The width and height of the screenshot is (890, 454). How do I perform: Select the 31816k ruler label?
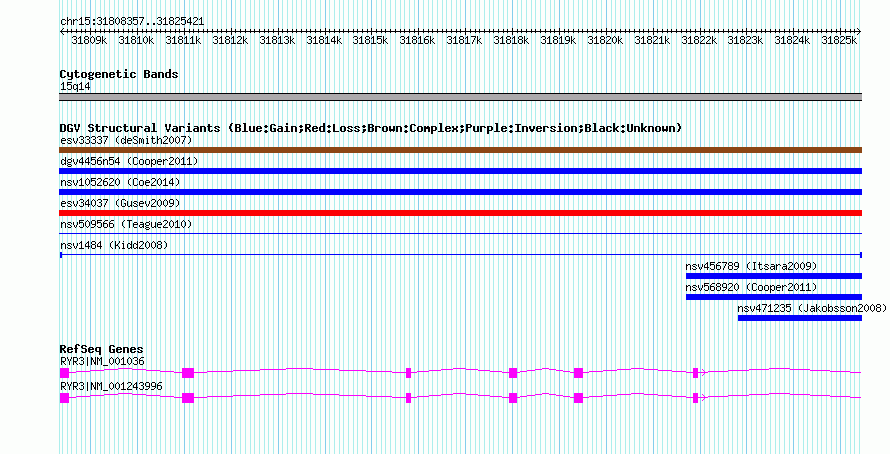coord(418,40)
